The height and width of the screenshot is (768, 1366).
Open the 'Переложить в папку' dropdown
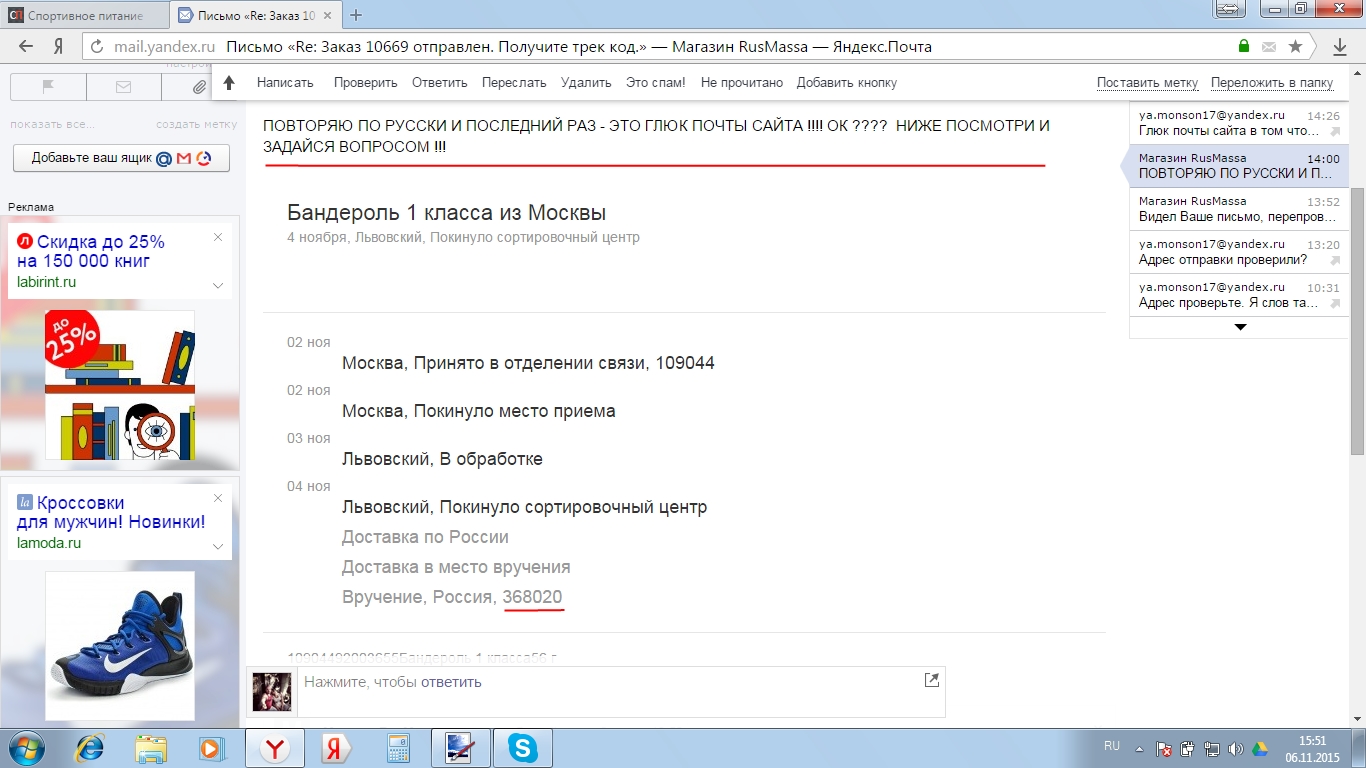[1271, 83]
